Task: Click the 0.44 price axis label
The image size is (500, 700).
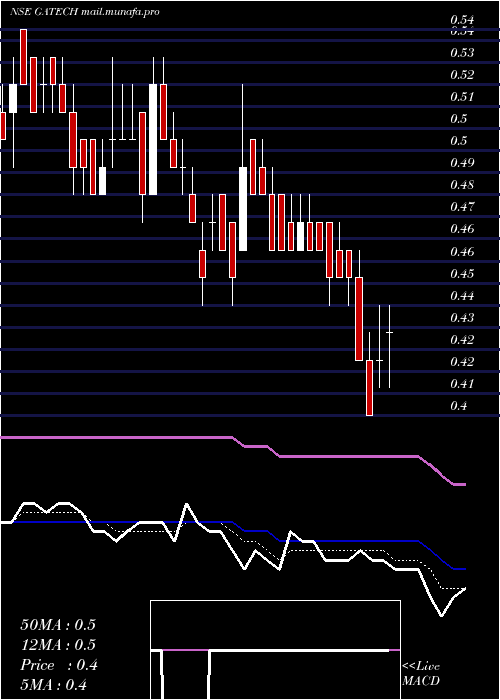Action: (462, 296)
